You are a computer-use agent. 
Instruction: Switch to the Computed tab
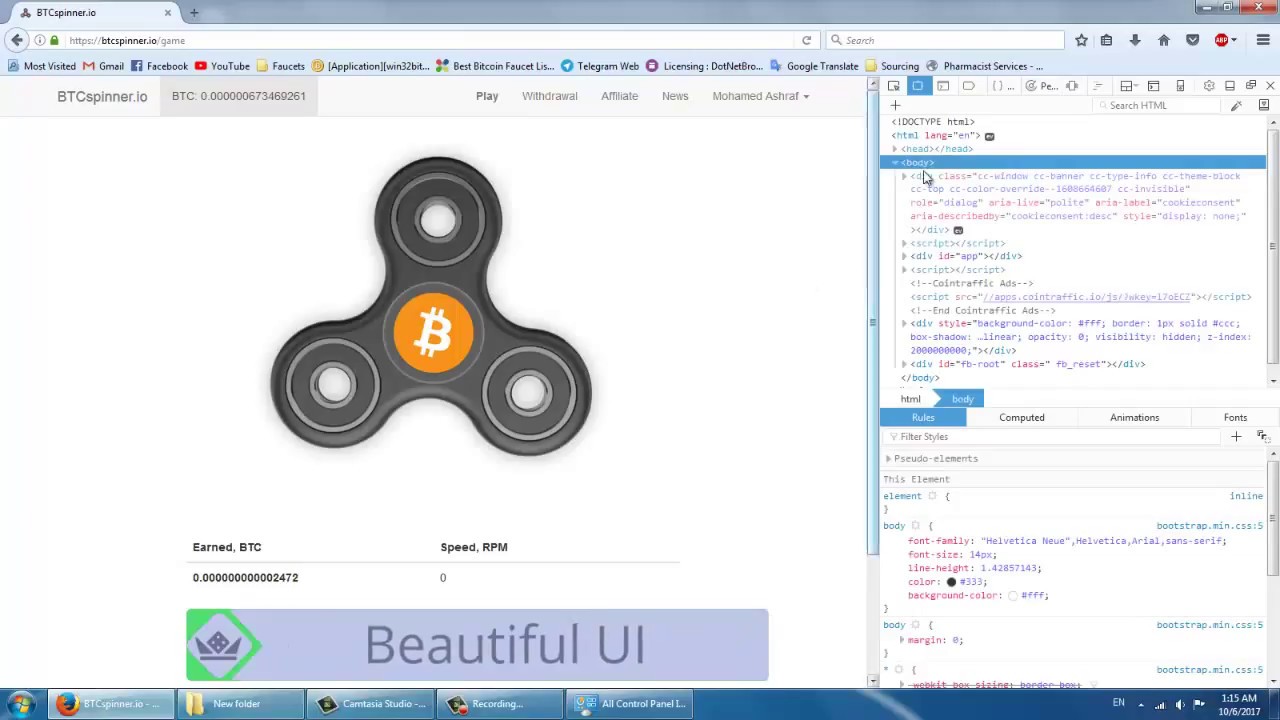click(1021, 417)
